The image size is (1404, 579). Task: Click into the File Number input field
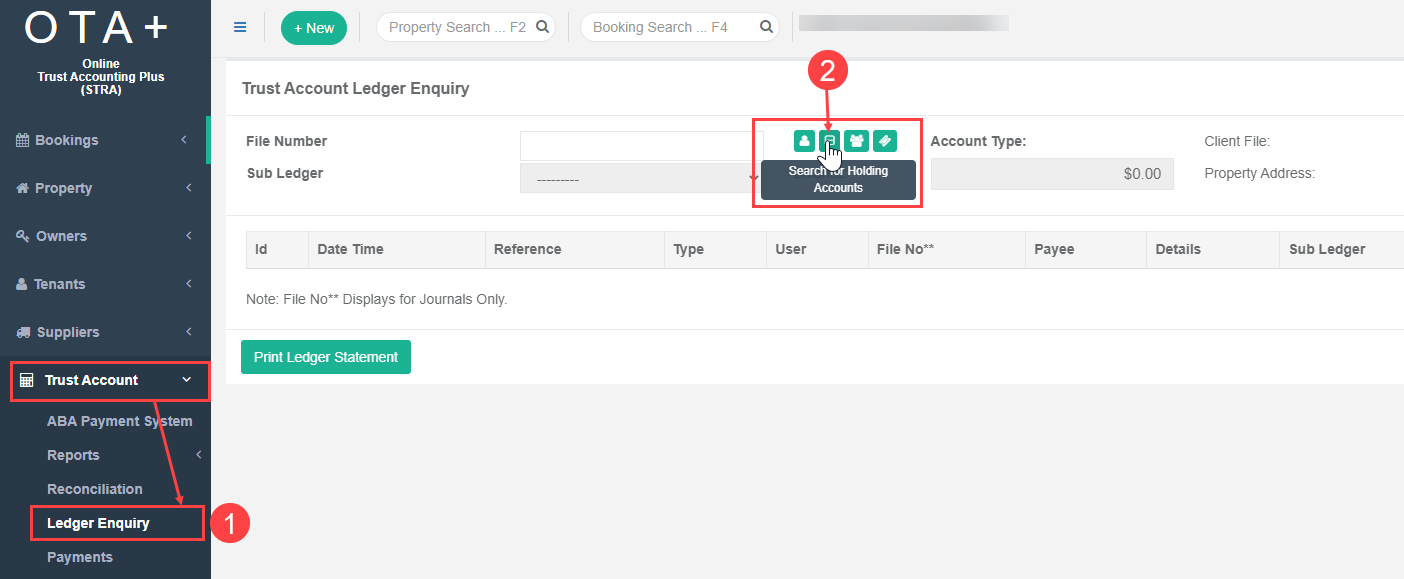[x=641, y=145]
